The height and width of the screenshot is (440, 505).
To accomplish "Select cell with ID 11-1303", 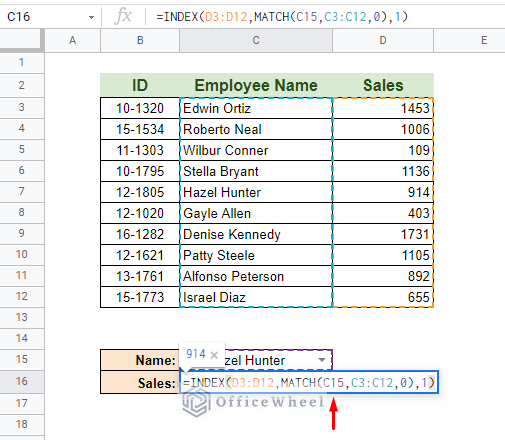I will point(140,150).
